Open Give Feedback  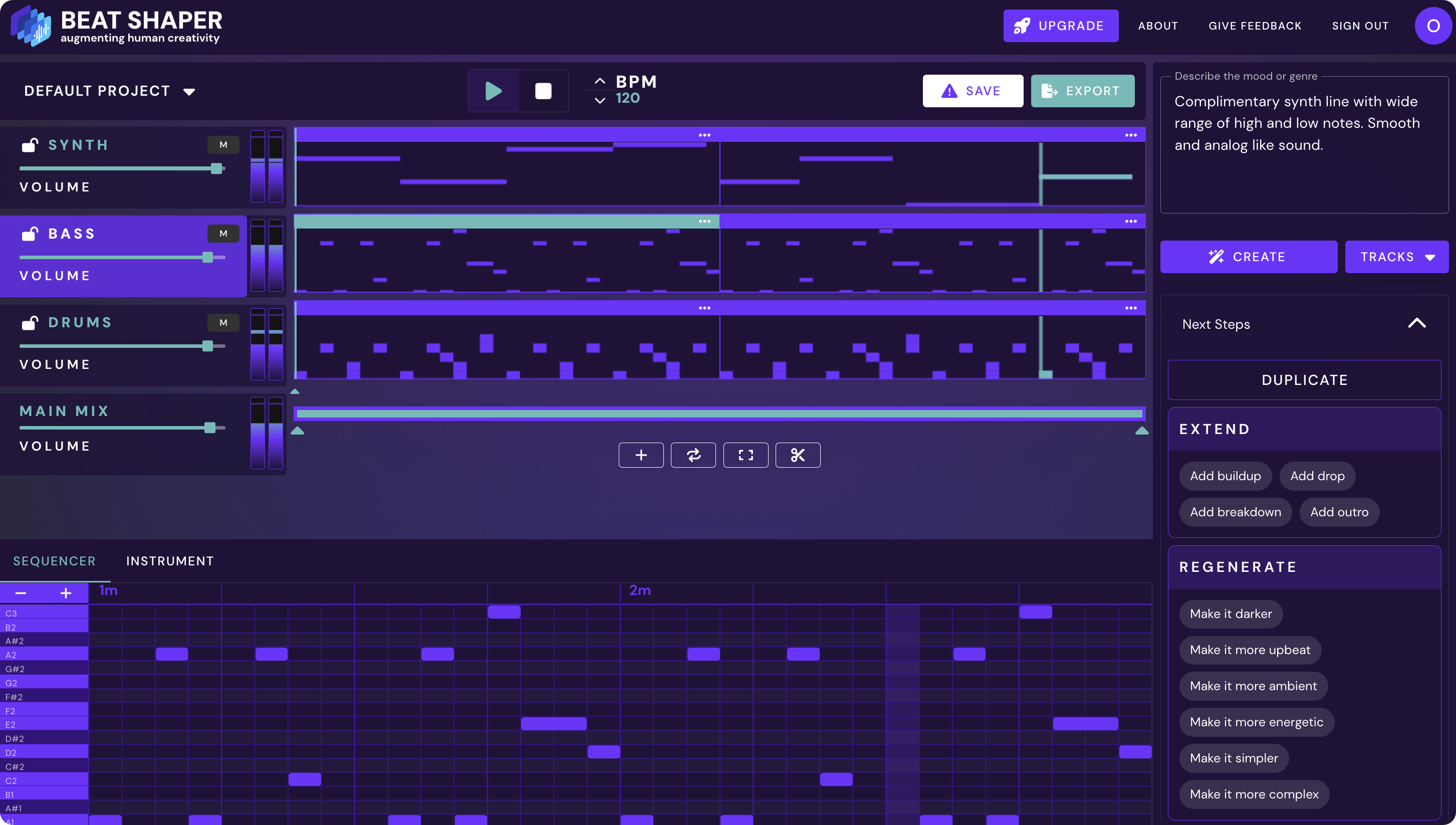pos(1255,26)
